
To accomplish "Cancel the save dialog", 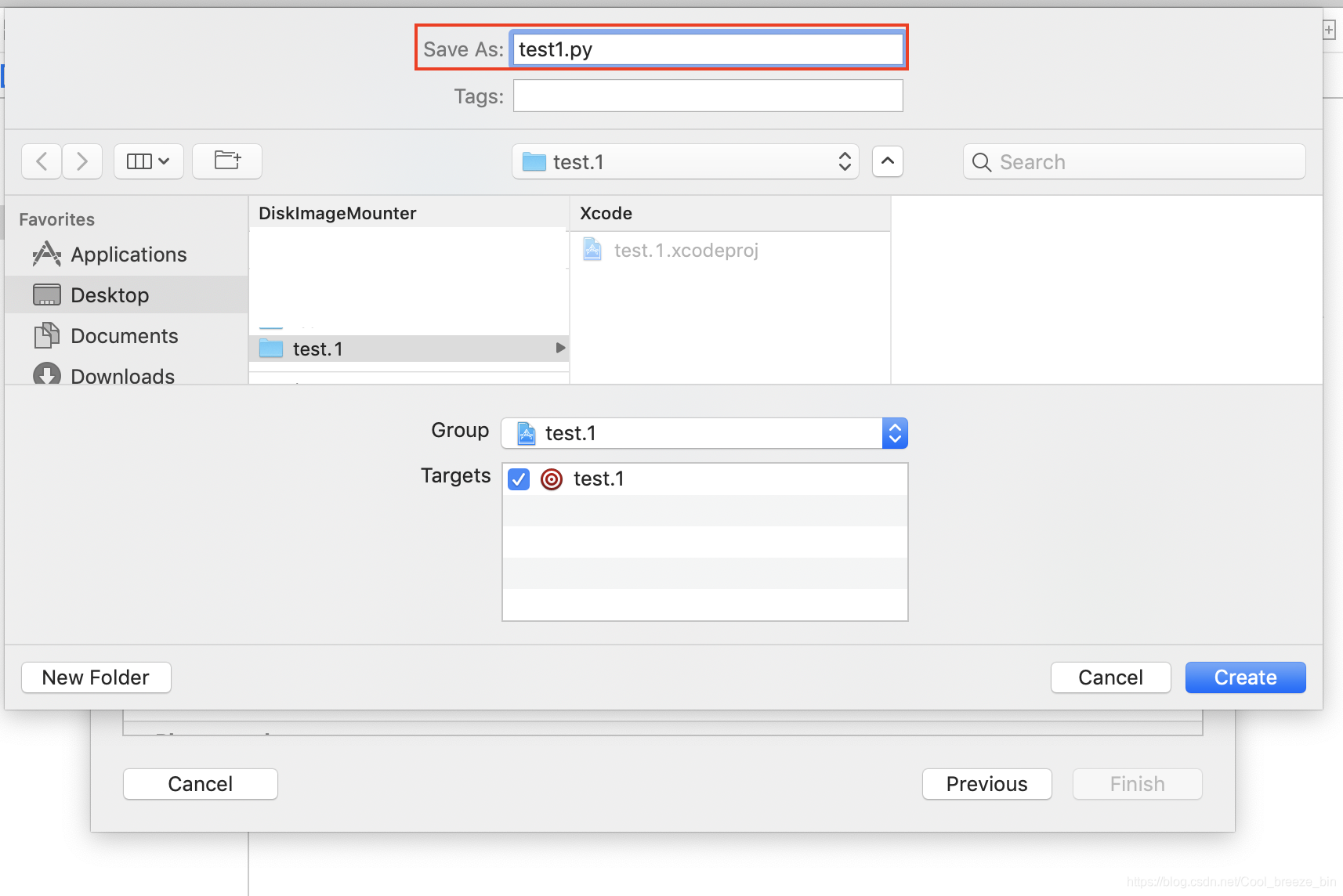I will tap(1110, 677).
